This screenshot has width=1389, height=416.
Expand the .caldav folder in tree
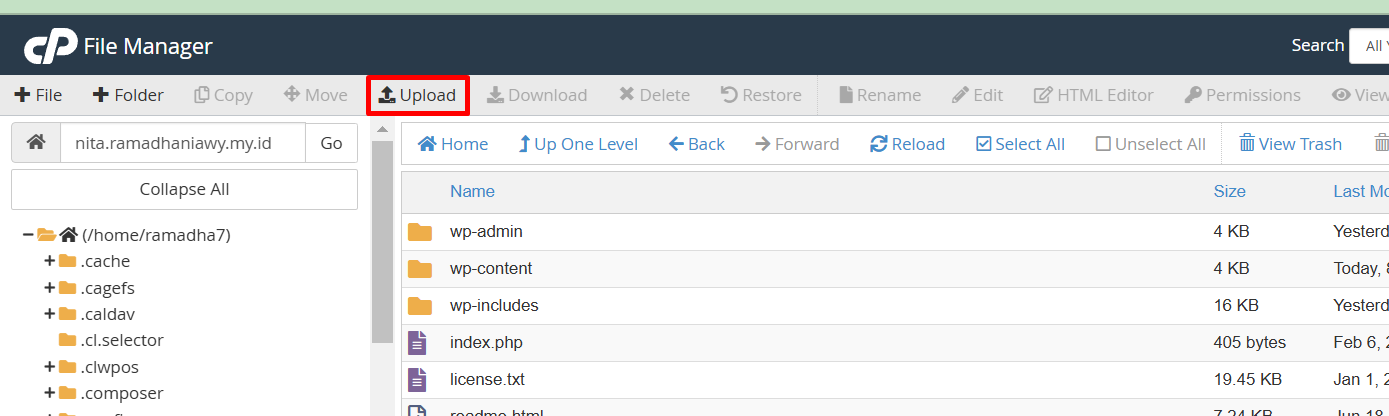pyautogui.click(x=49, y=314)
